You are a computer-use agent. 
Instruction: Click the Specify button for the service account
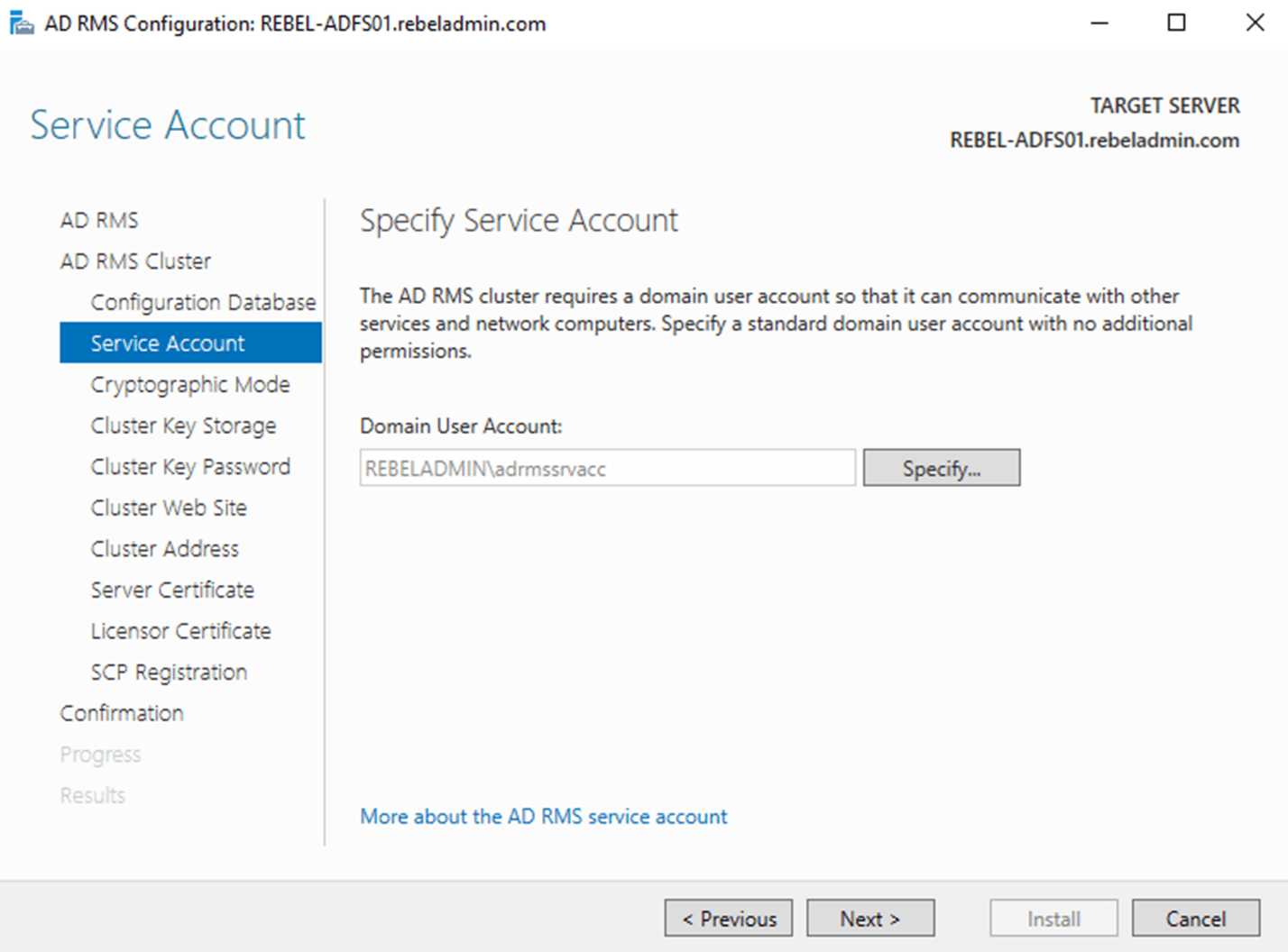tap(941, 467)
